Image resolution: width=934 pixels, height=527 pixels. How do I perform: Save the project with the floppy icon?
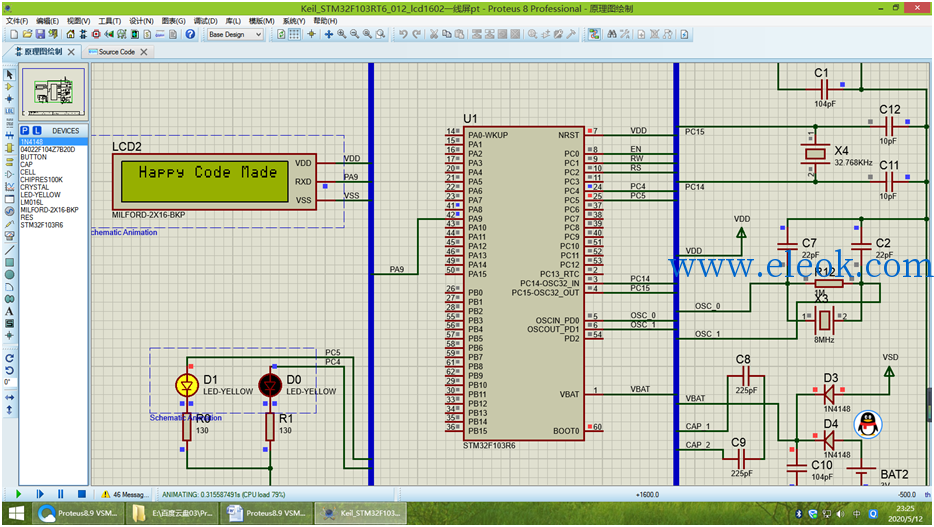coord(40,35)
